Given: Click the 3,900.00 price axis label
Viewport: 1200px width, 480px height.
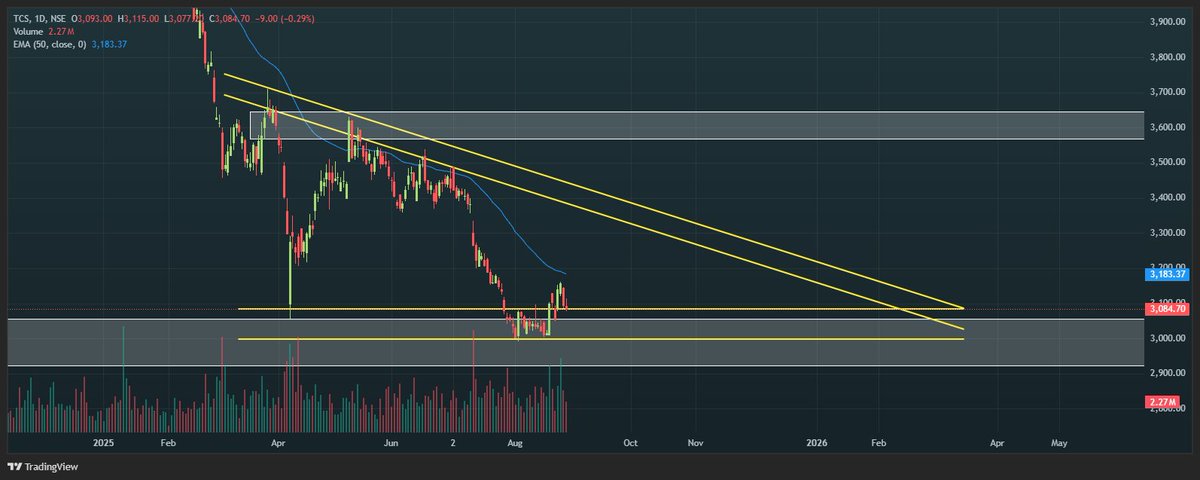Looking at the screenshot, I should 1167,22.
